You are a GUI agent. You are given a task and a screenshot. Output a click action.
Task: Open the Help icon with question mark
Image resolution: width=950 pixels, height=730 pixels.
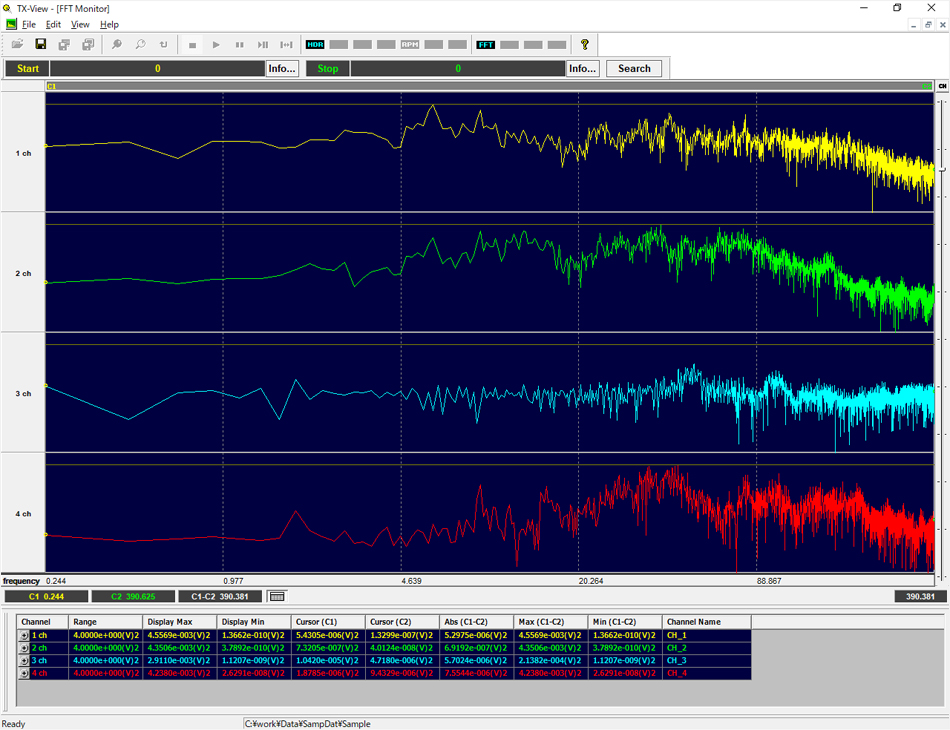click(585, 44)
